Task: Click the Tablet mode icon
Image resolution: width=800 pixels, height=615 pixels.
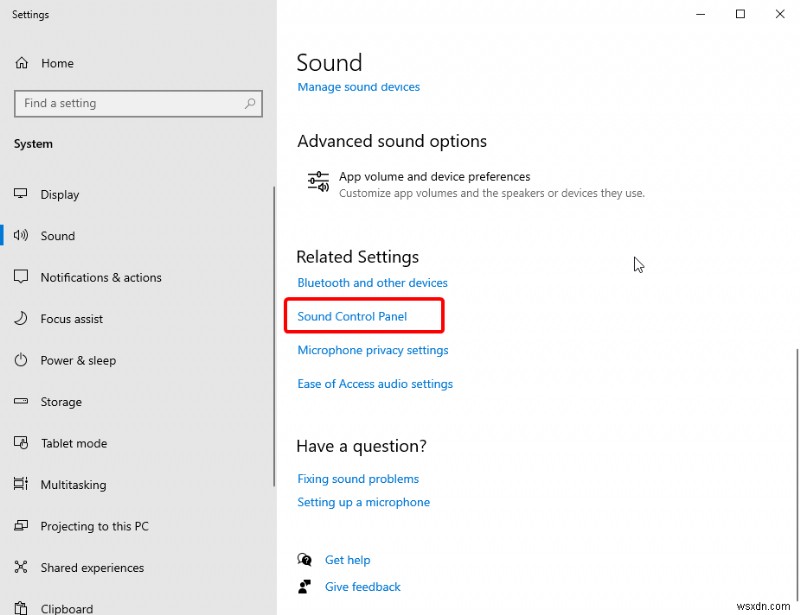Action: pyautogui.click(x=23, y=443)
